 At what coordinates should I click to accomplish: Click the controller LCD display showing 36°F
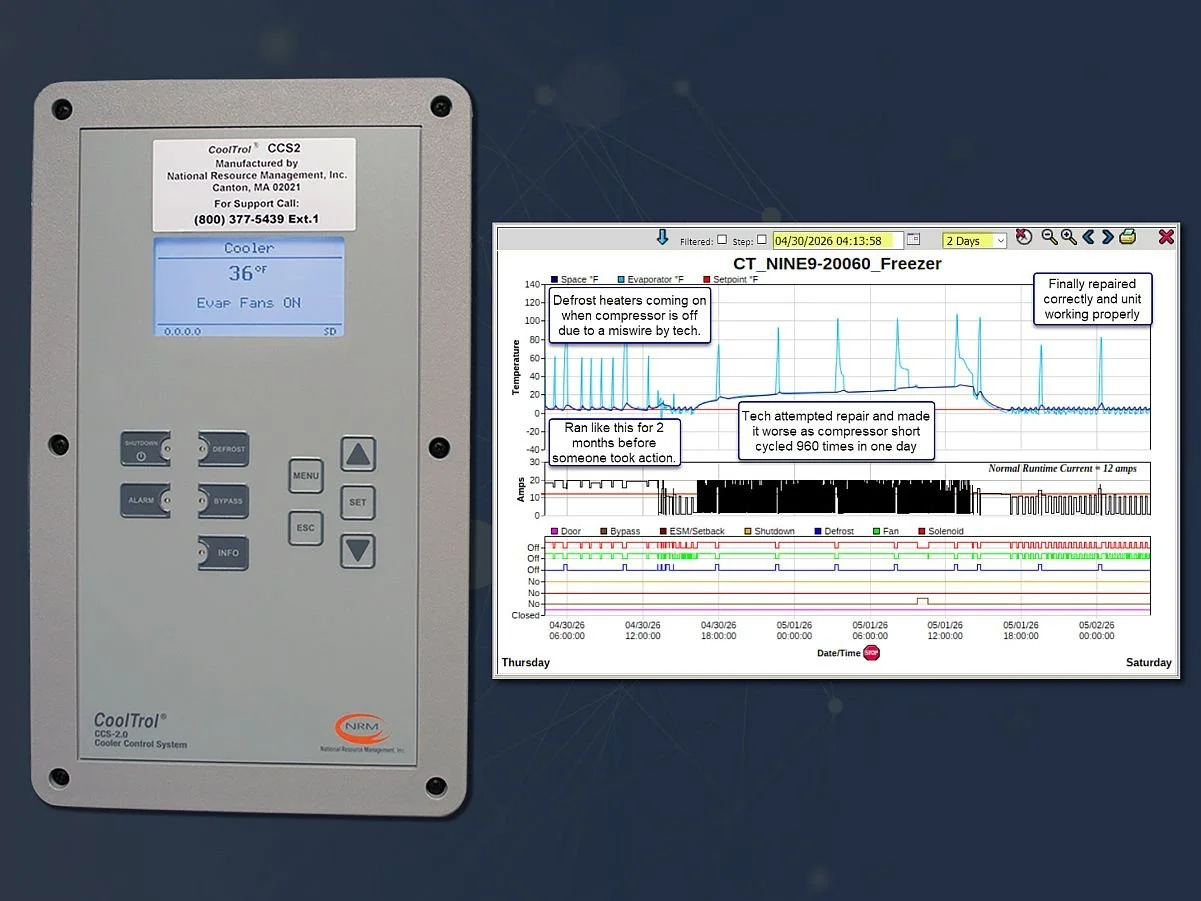249,287
